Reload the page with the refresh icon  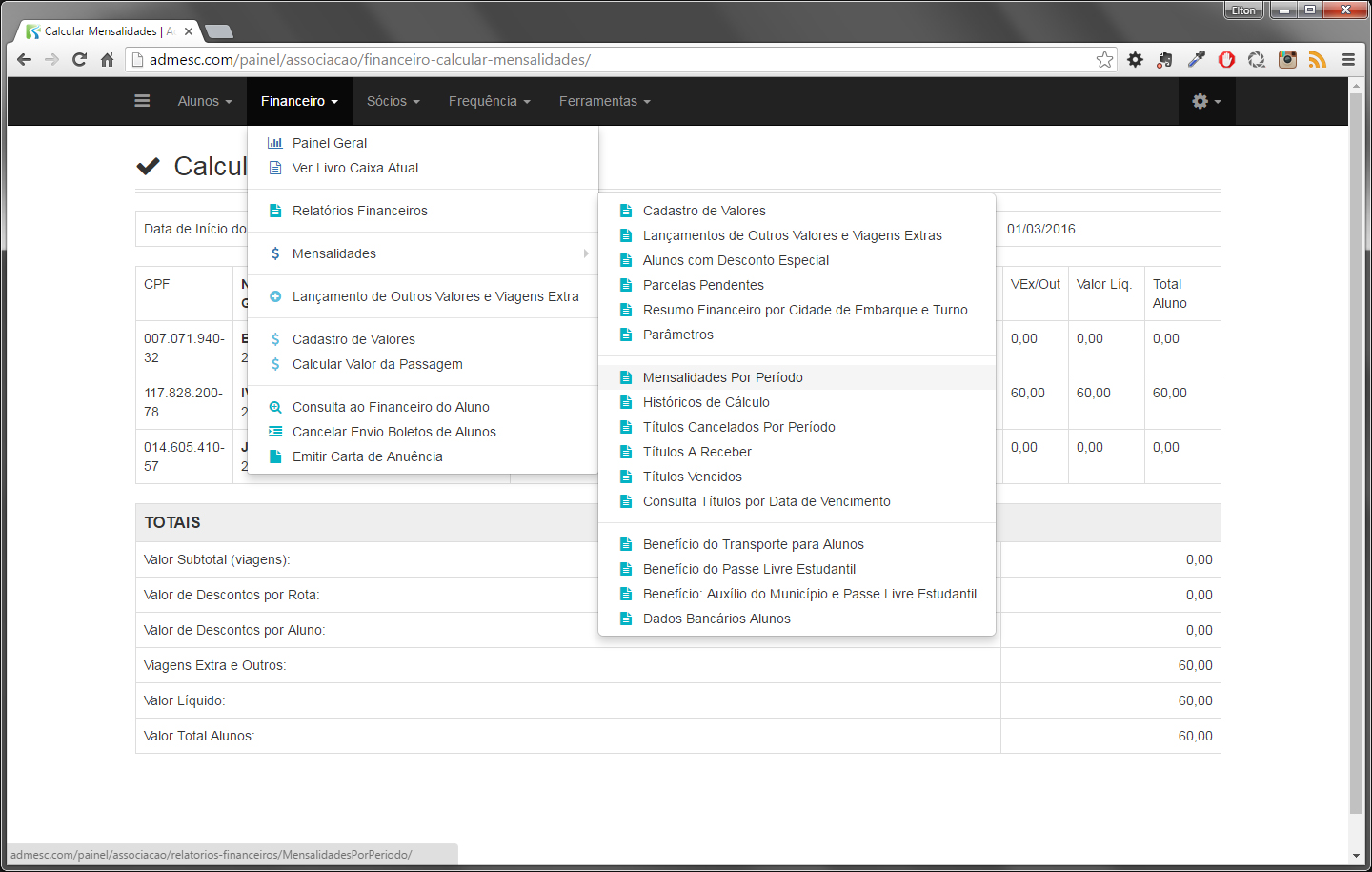click(x=79, y=60)
